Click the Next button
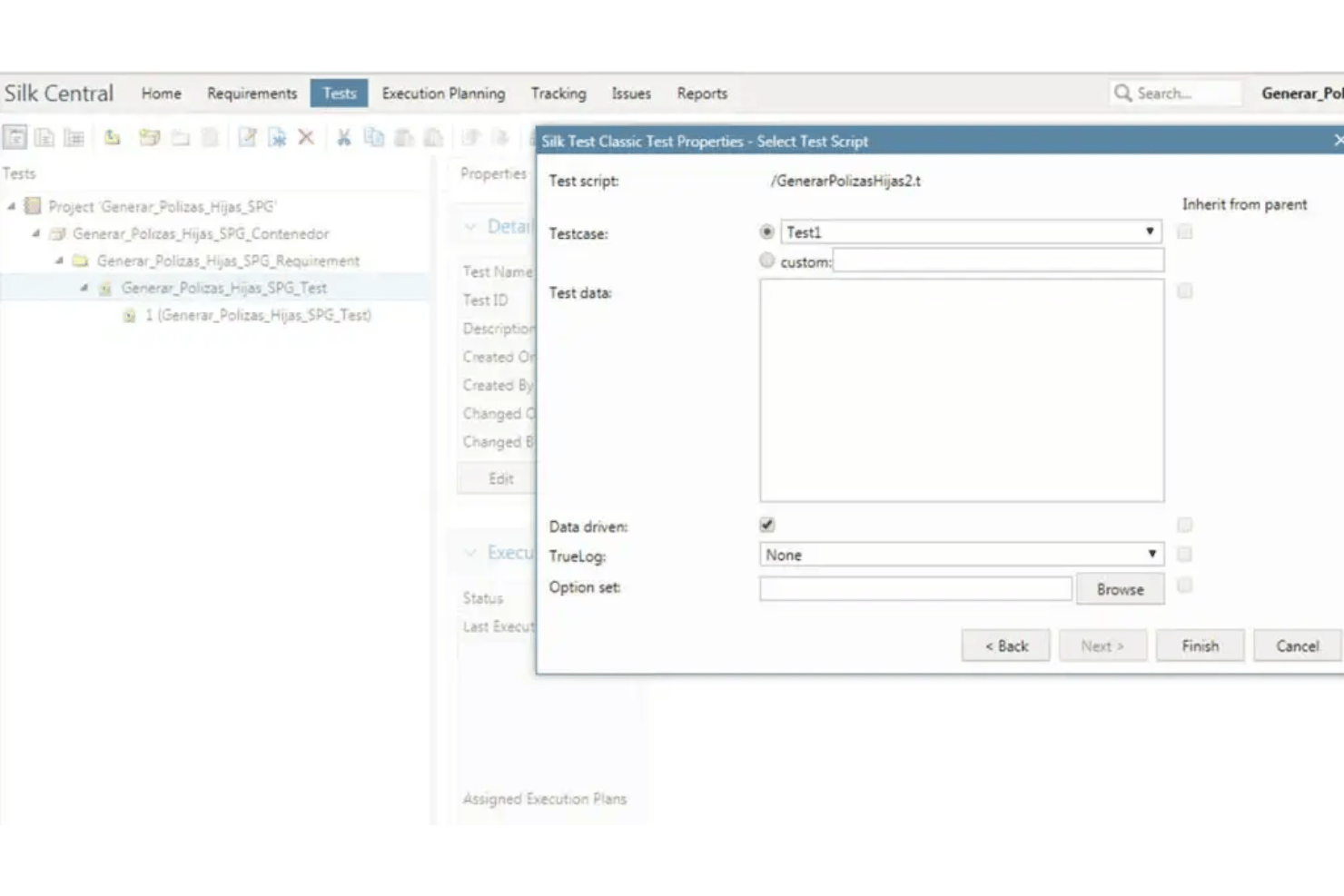The image size is (1344, 896). tap(1102, 646)
